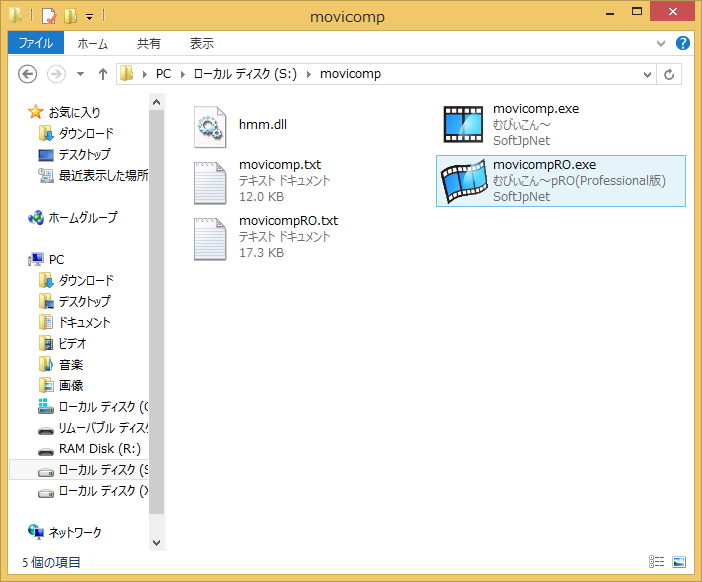The image size is (702, 582).
Task: Click the New Folder icon in title bar
Action: point(70,17)
